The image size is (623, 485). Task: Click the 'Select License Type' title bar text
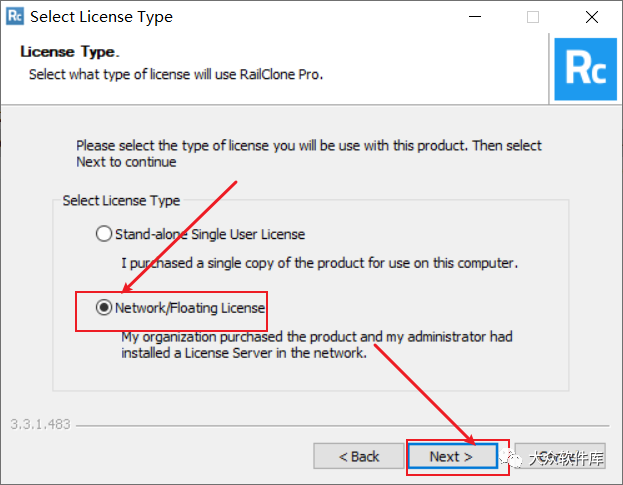point(101,17)
